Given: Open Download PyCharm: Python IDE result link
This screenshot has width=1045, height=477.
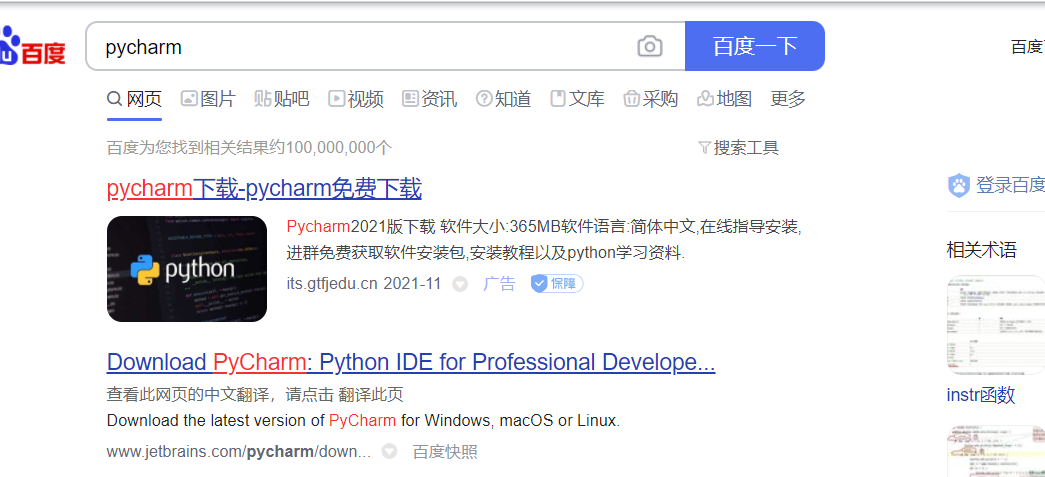Looking at the screenshot, I should pyautogui.click(x=411, y=362).
